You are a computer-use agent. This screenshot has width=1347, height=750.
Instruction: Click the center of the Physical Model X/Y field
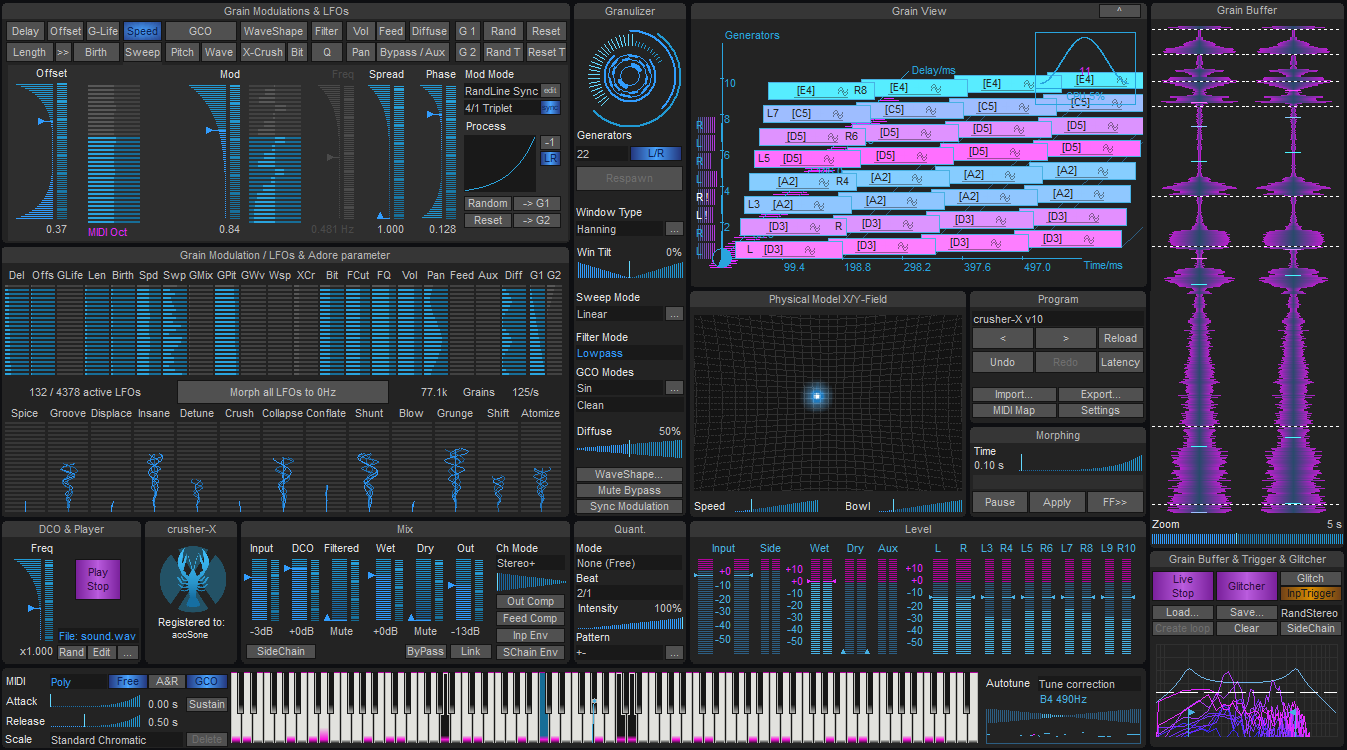pyautogui.click(x=817, y=397)
